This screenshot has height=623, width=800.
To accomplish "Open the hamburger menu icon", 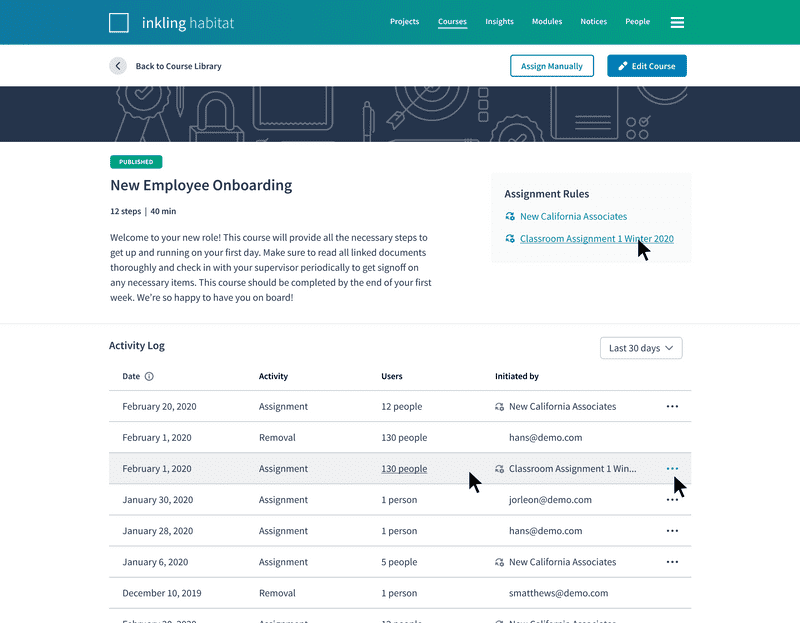I will pyautogui.click(x=677, y=22).
